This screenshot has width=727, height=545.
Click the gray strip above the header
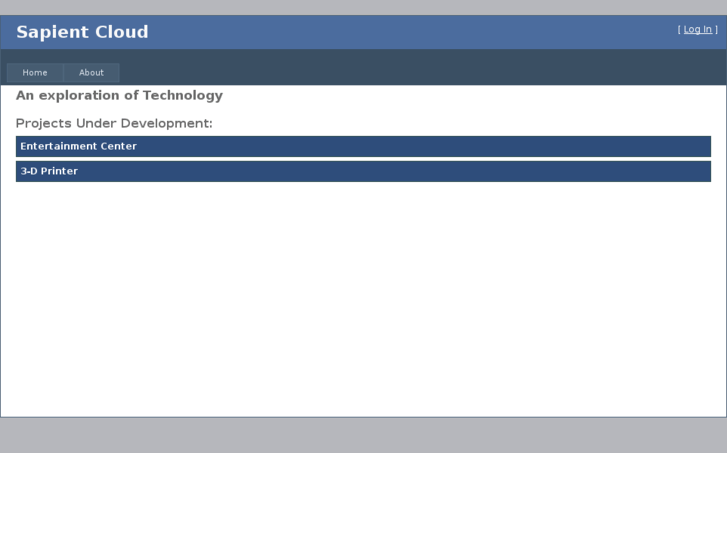[x=363, y=7]
